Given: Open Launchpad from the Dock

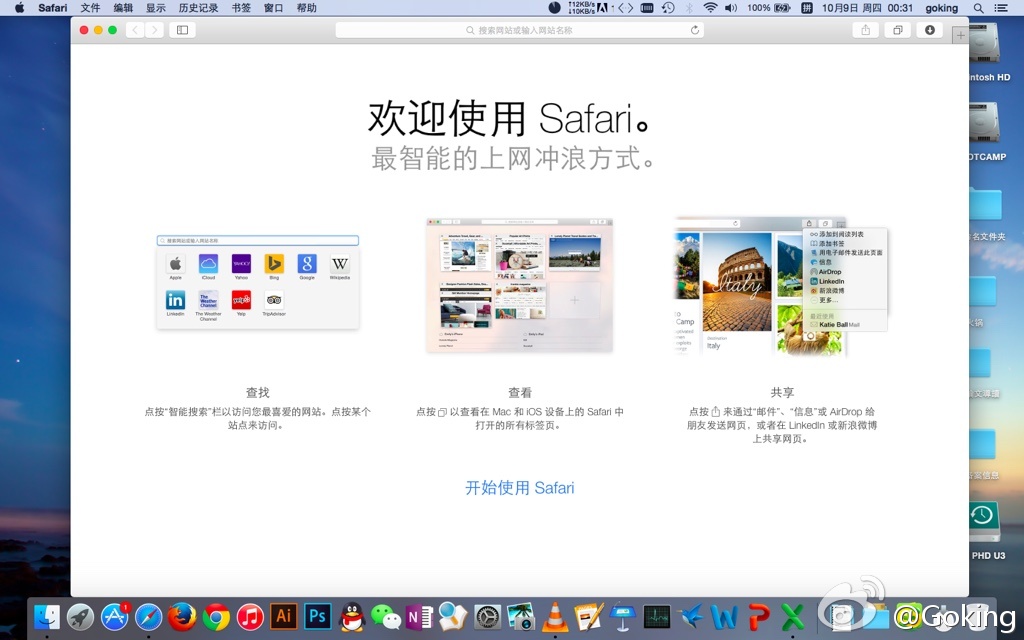Looking at the screenshot, I should click(81, 616).
